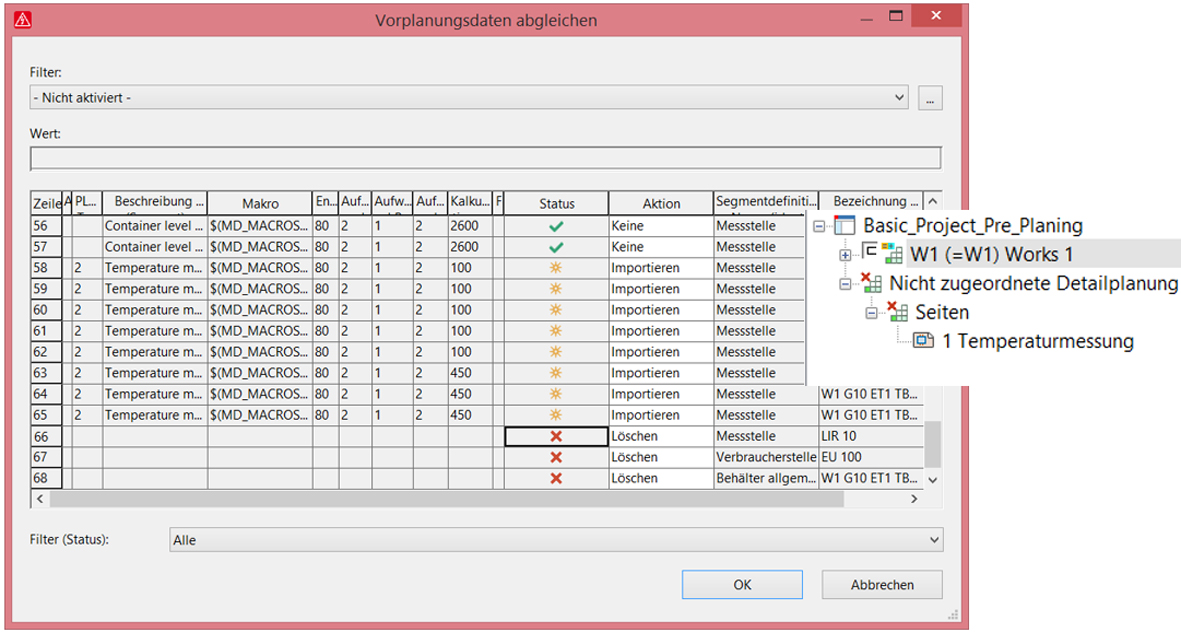
Task: Click the Aktion column header
Action: [660, 203]
